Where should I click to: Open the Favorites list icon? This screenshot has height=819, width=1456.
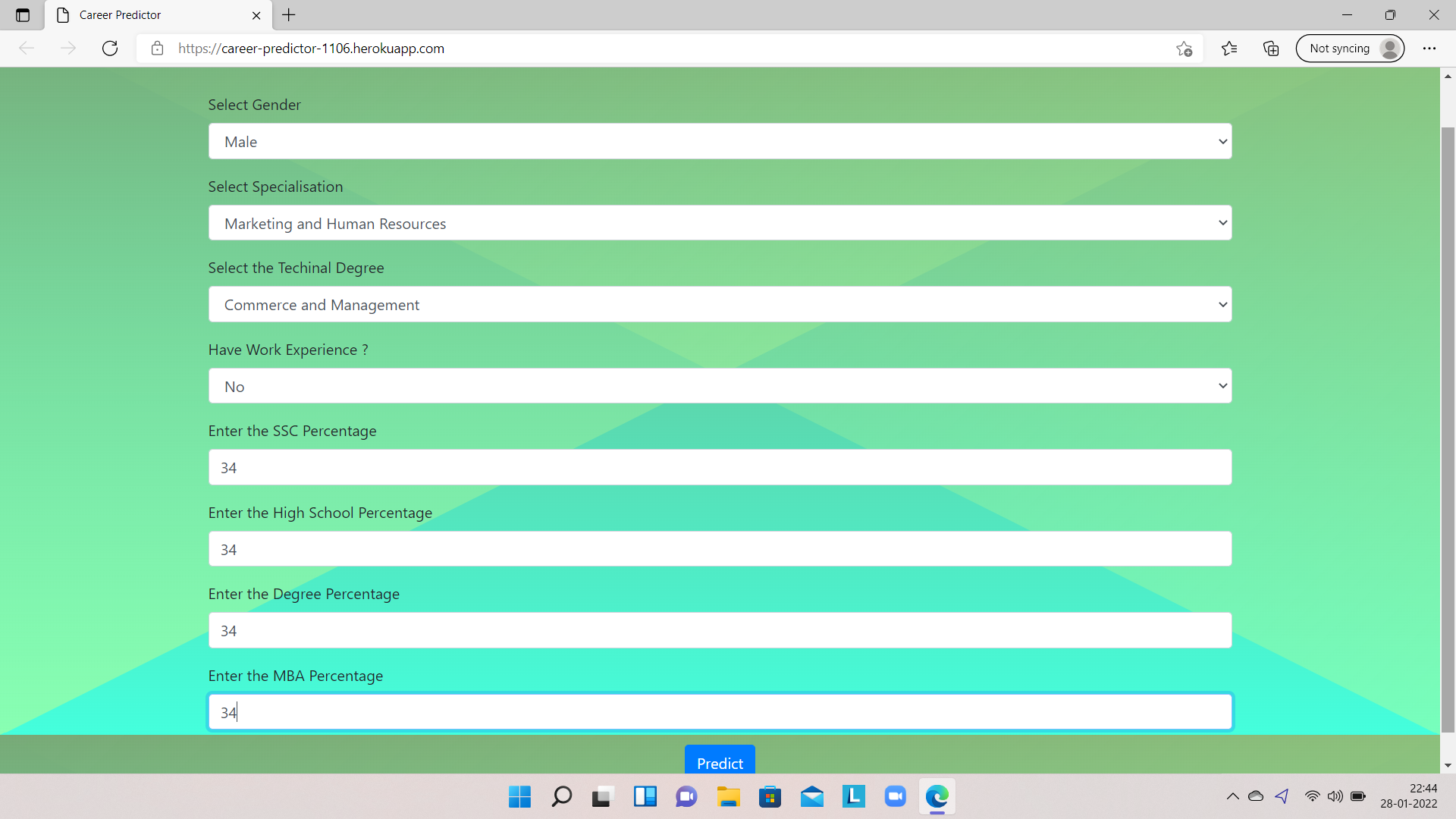1229,49
